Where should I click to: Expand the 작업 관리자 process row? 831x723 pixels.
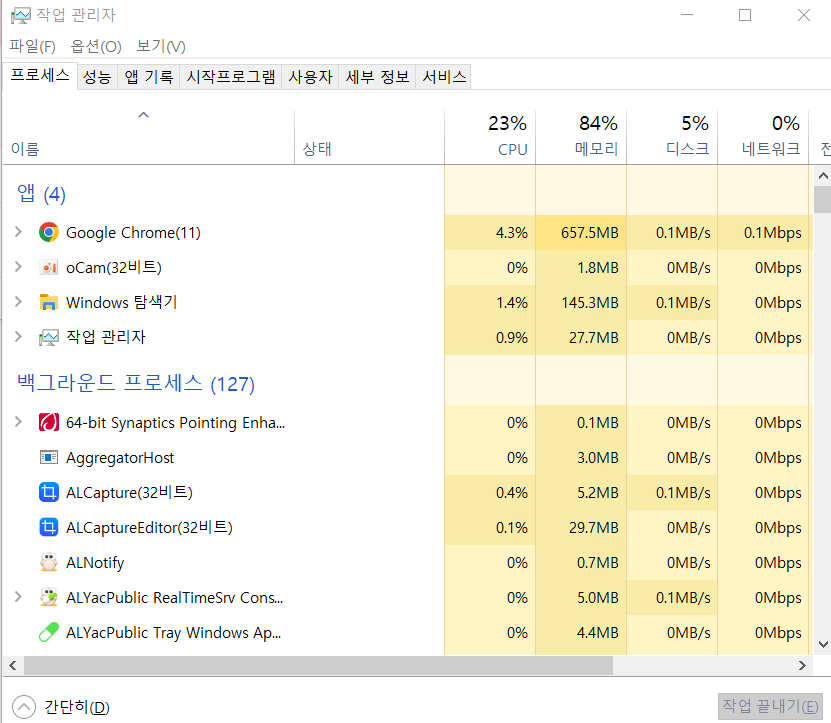18,337
